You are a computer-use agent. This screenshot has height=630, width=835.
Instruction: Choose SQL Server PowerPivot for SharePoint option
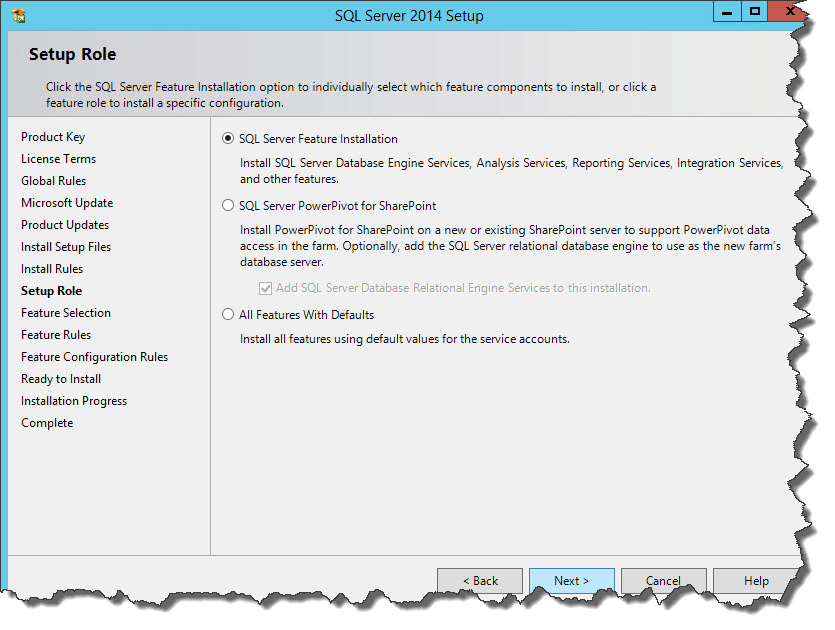tap(228, 206)
